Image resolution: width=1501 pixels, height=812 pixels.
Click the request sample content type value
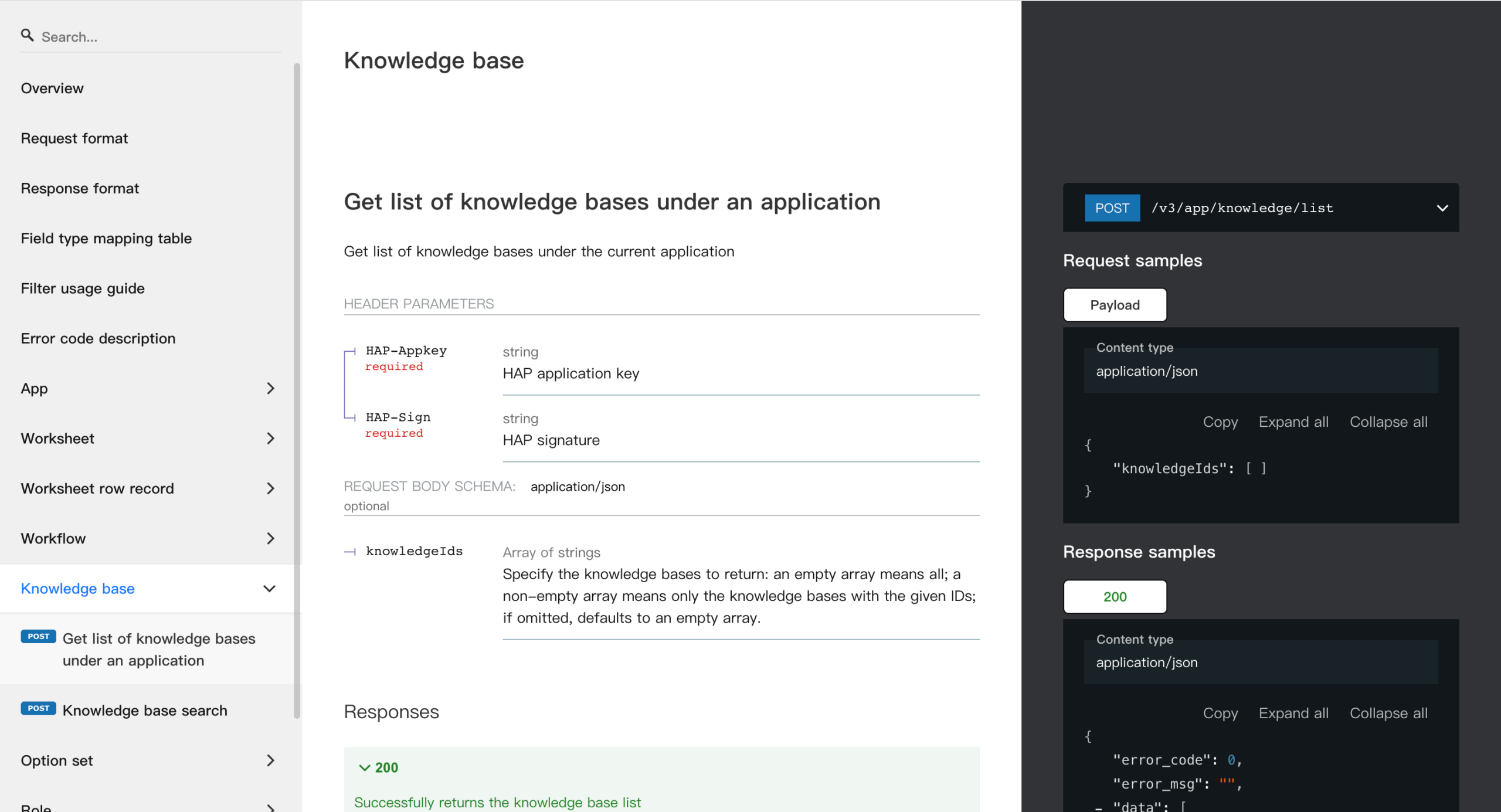1147,371
